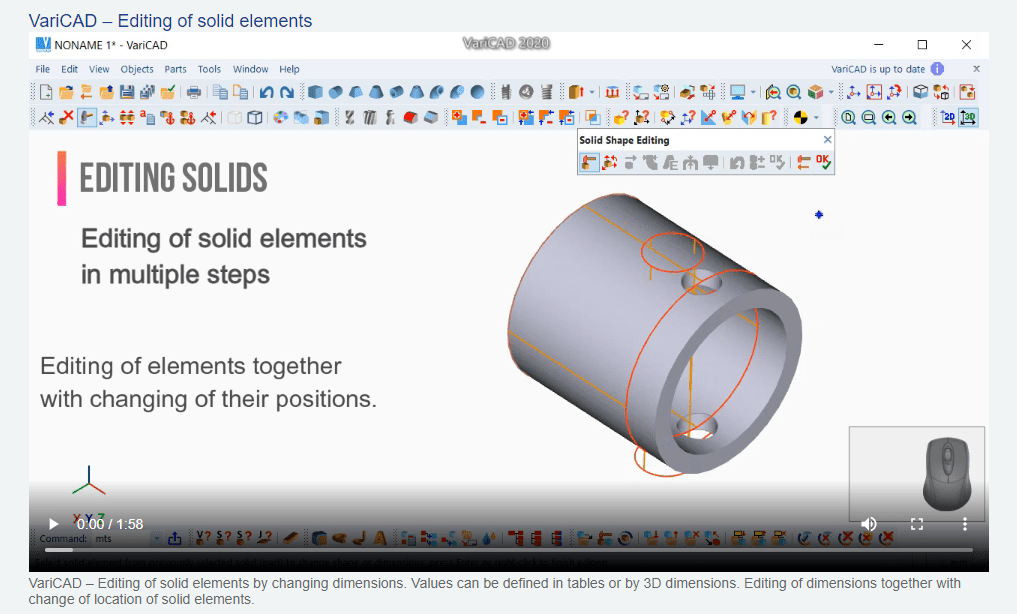Click the red X delete solids icon
1017x614 pixels.
tap(66, 117)
